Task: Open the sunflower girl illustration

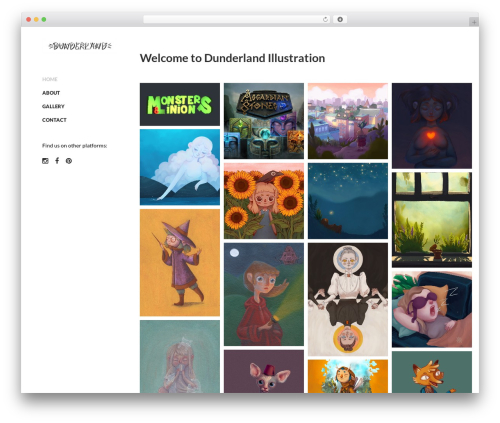Action: coord(264,201)
